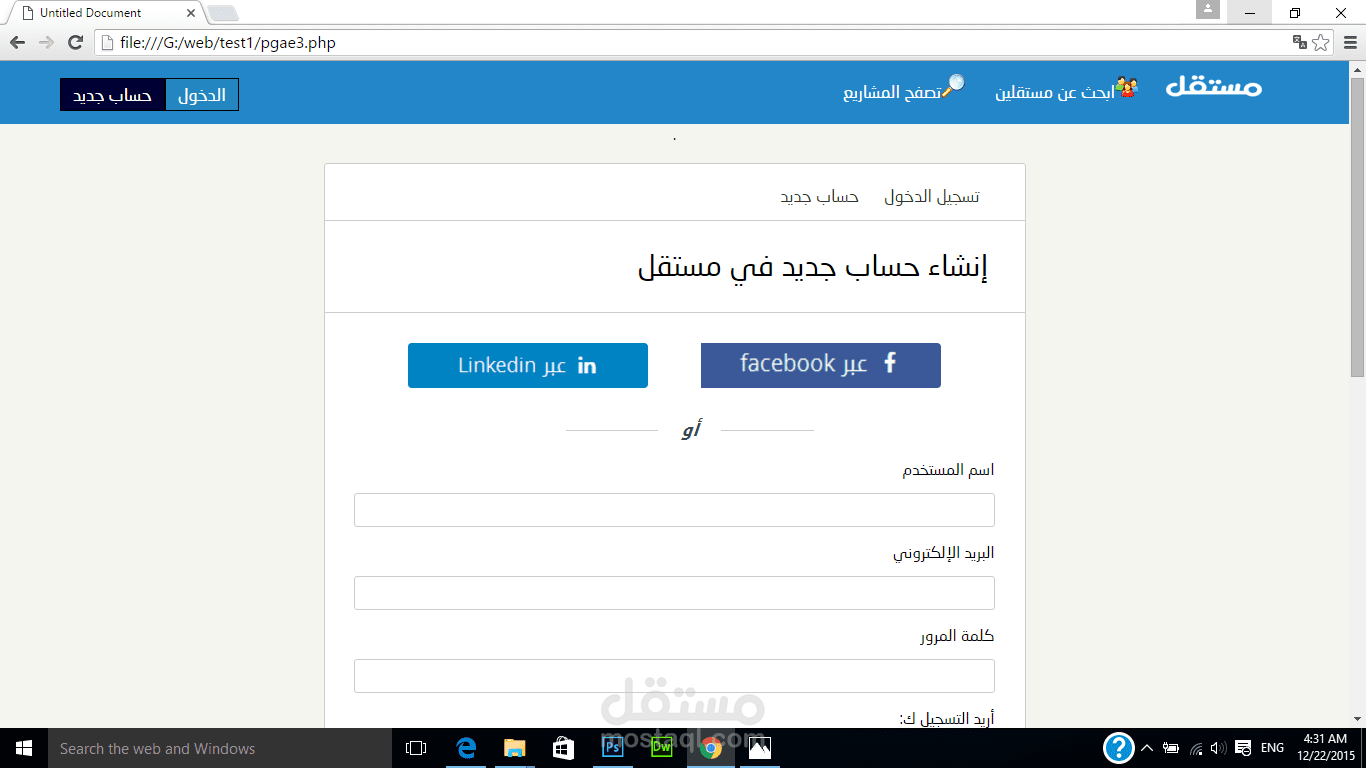Screen dimensions: 1366x768
Task: Open the volume speaker tray icon
Action: 1219,748
